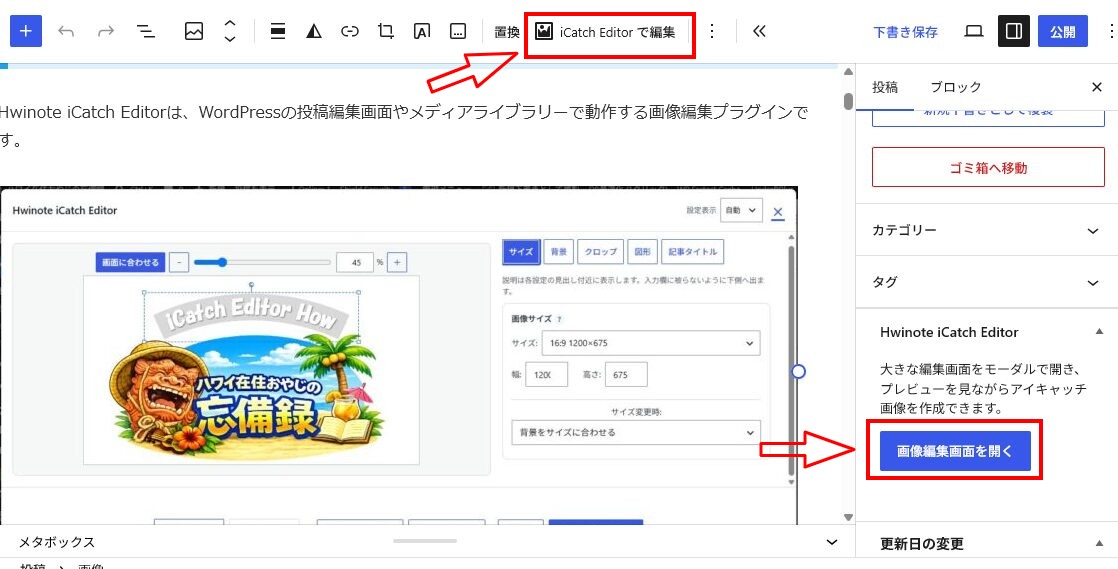1118x569 pixels.
Task: Collapse the Hwinote iCatch Editor panel
Action: point(1099,332)
